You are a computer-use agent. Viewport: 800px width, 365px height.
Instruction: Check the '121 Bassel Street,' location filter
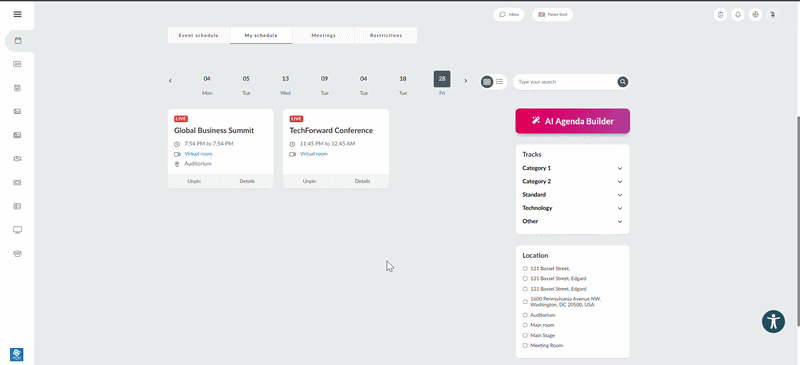pos(525,269)
